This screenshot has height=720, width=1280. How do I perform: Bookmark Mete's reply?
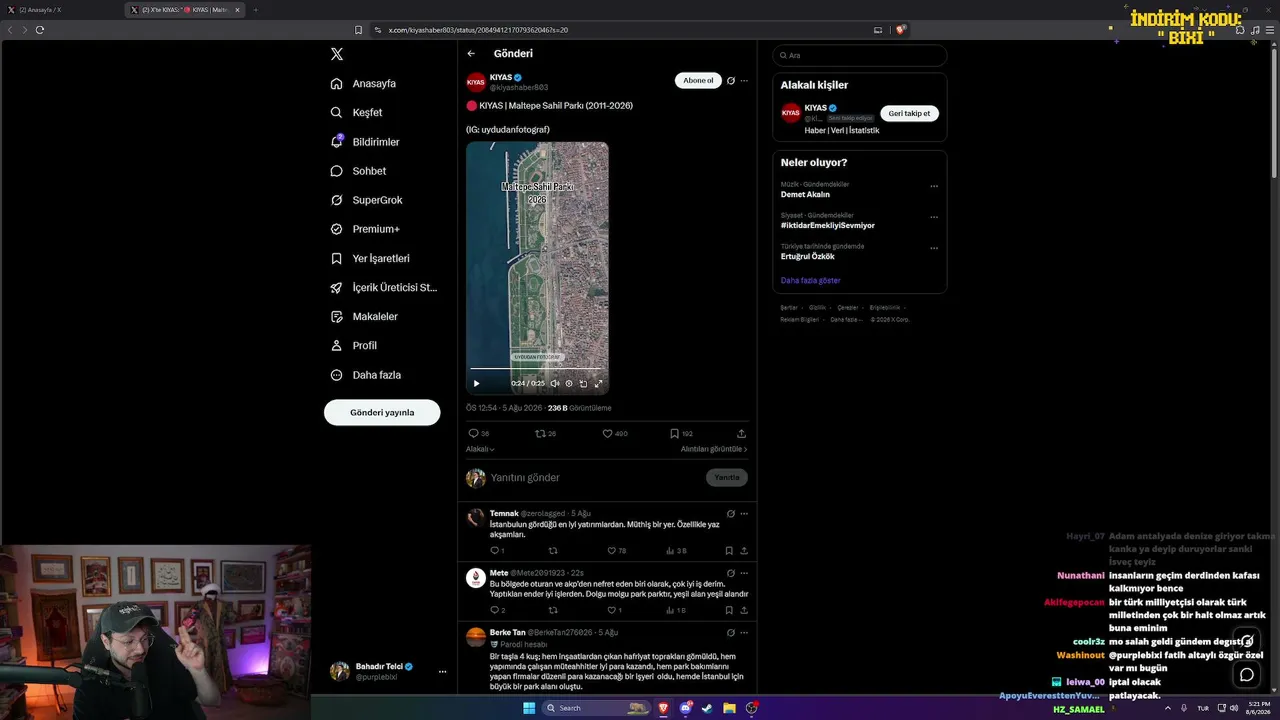(x=729, y=610)
